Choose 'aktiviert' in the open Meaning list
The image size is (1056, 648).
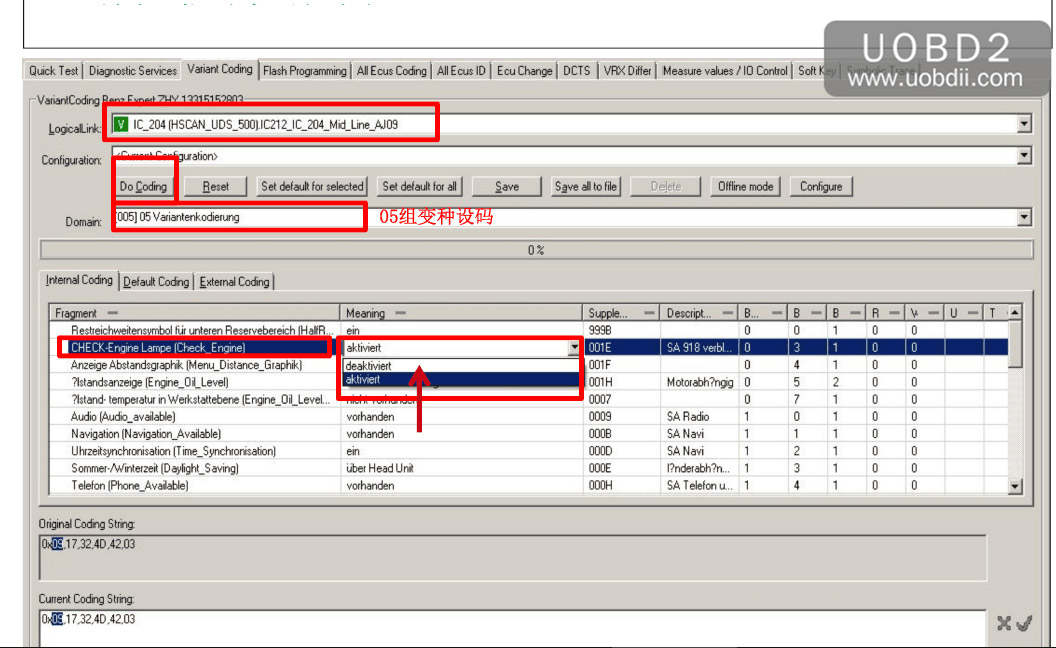[461, 380]
